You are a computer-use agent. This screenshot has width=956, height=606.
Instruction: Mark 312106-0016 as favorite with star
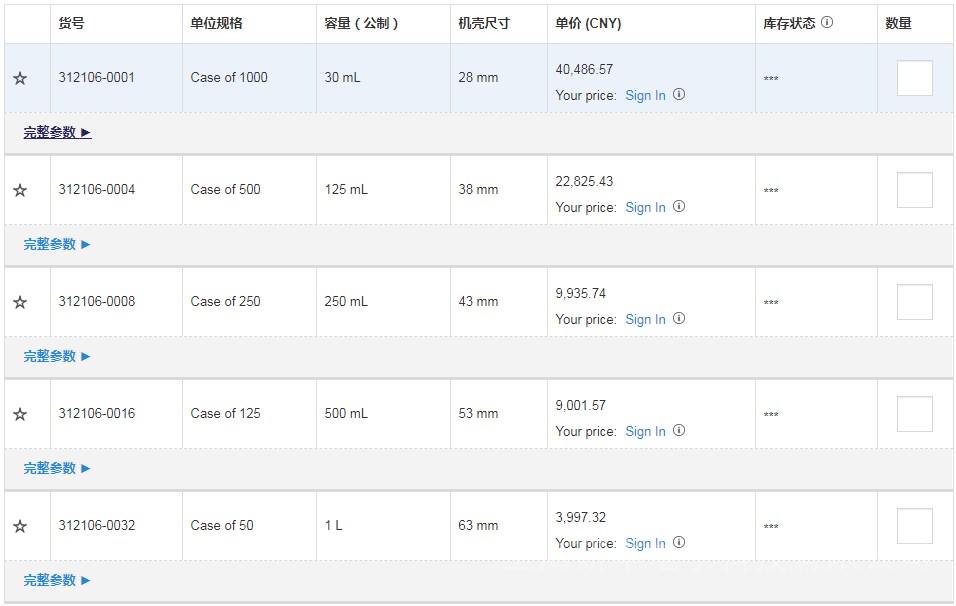click(x=20, y=414)
